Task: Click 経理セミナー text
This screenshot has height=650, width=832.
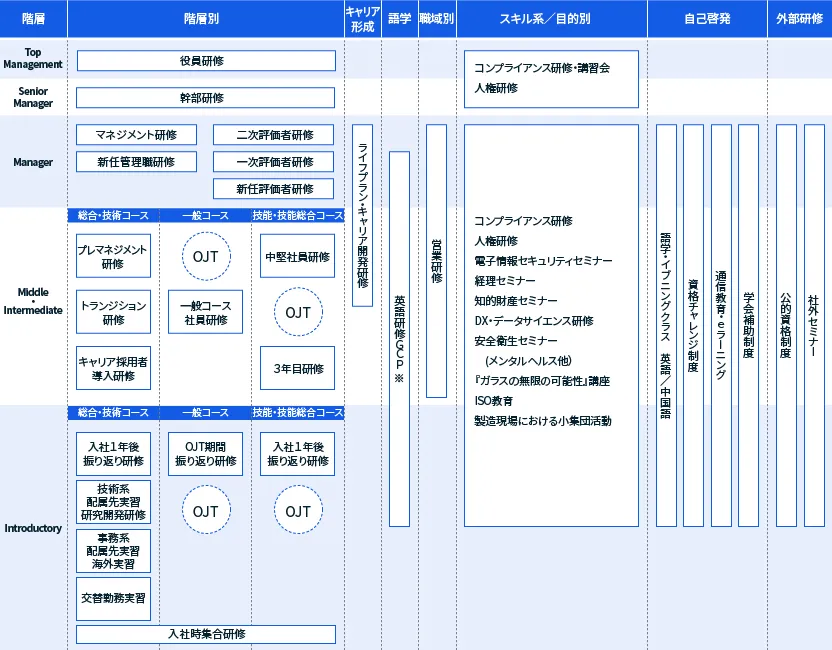Action: pos(505,281)
